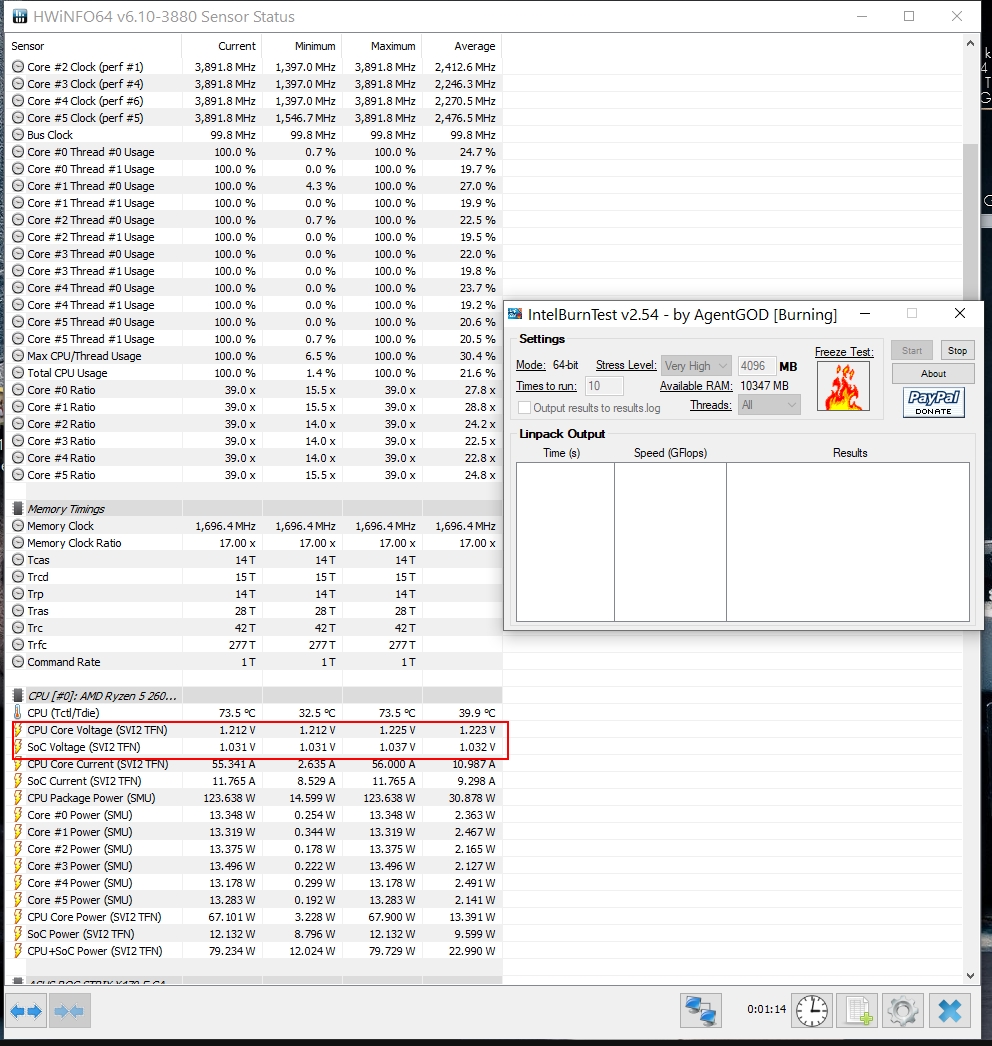Click the Available RAM label

tap(696, 386)
